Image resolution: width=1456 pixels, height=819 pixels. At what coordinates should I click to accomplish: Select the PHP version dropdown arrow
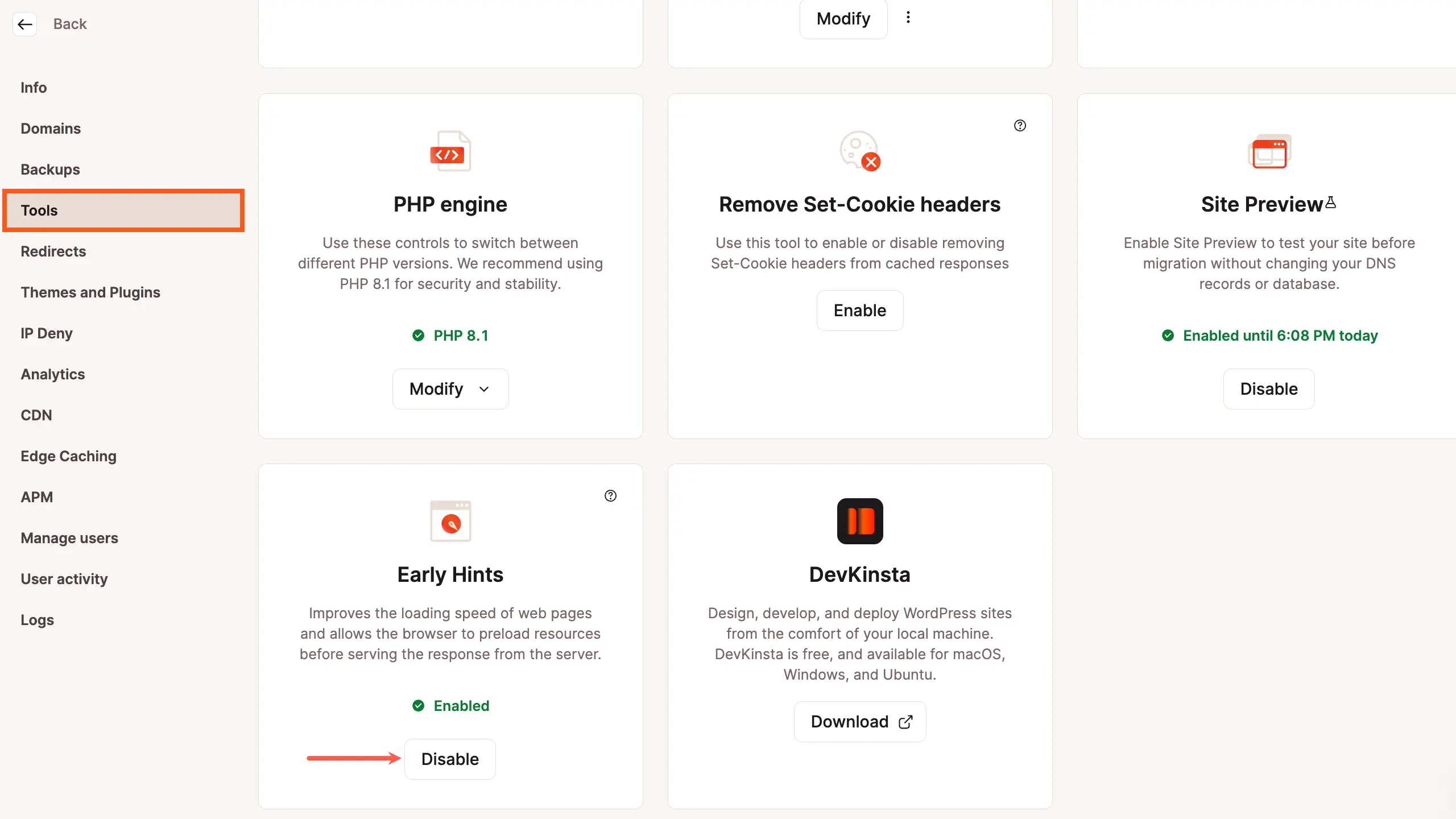coord(483,388)
